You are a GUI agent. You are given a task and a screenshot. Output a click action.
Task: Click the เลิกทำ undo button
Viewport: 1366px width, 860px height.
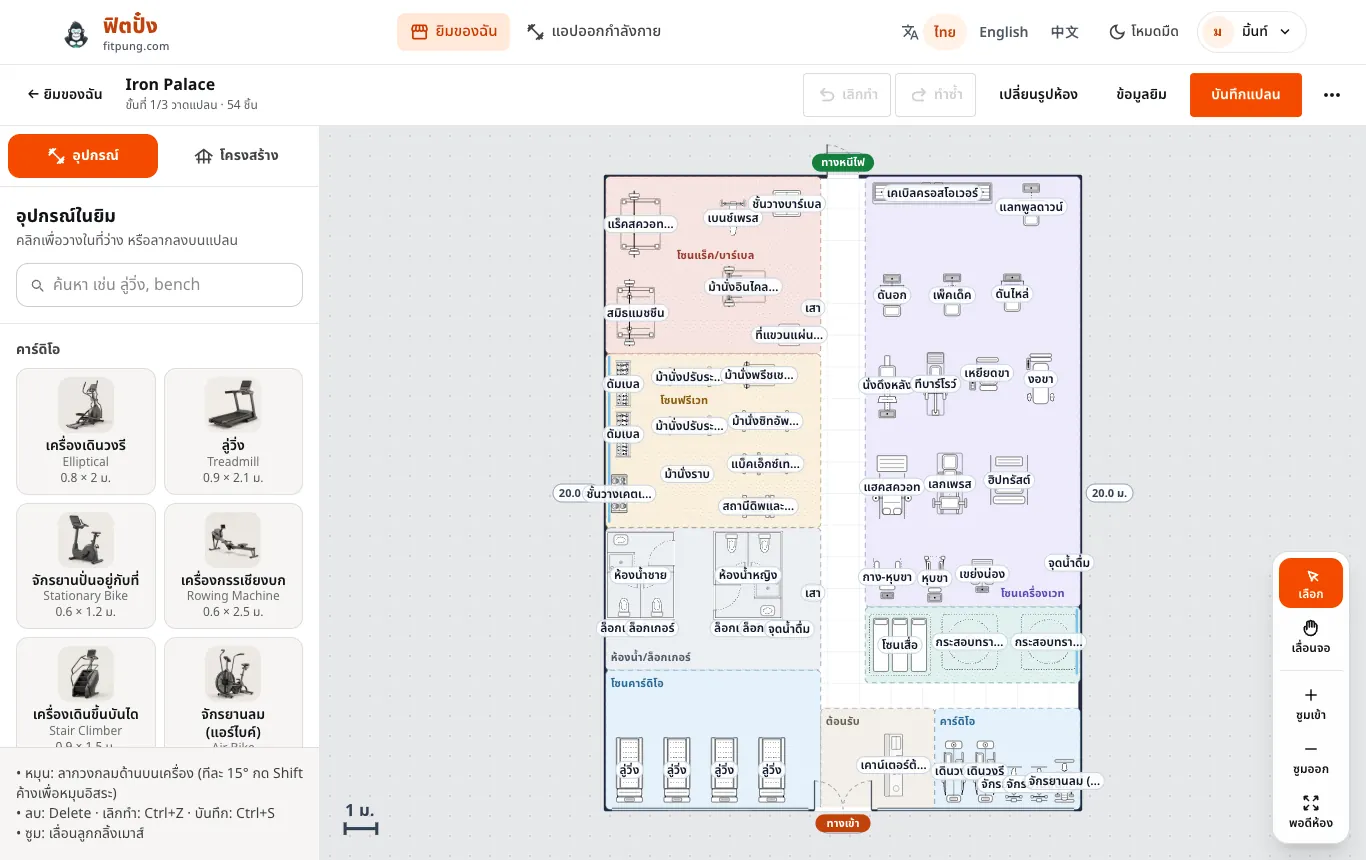pos(848,95)
